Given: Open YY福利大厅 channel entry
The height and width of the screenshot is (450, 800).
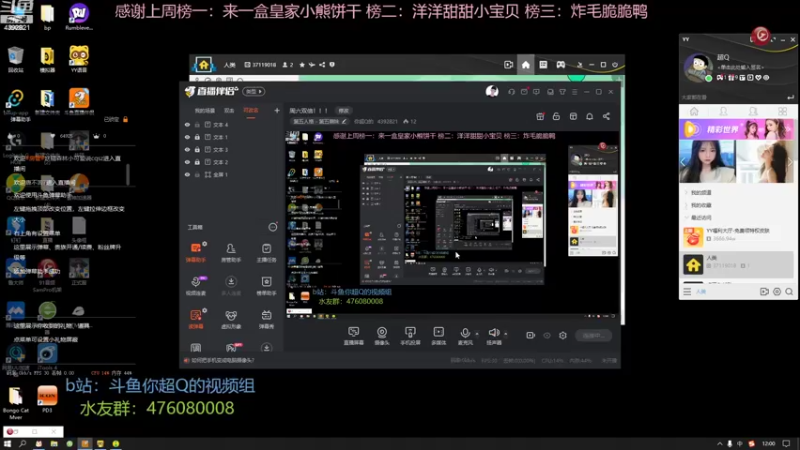Looking at the screenshot, I should (x=737, y=236).
